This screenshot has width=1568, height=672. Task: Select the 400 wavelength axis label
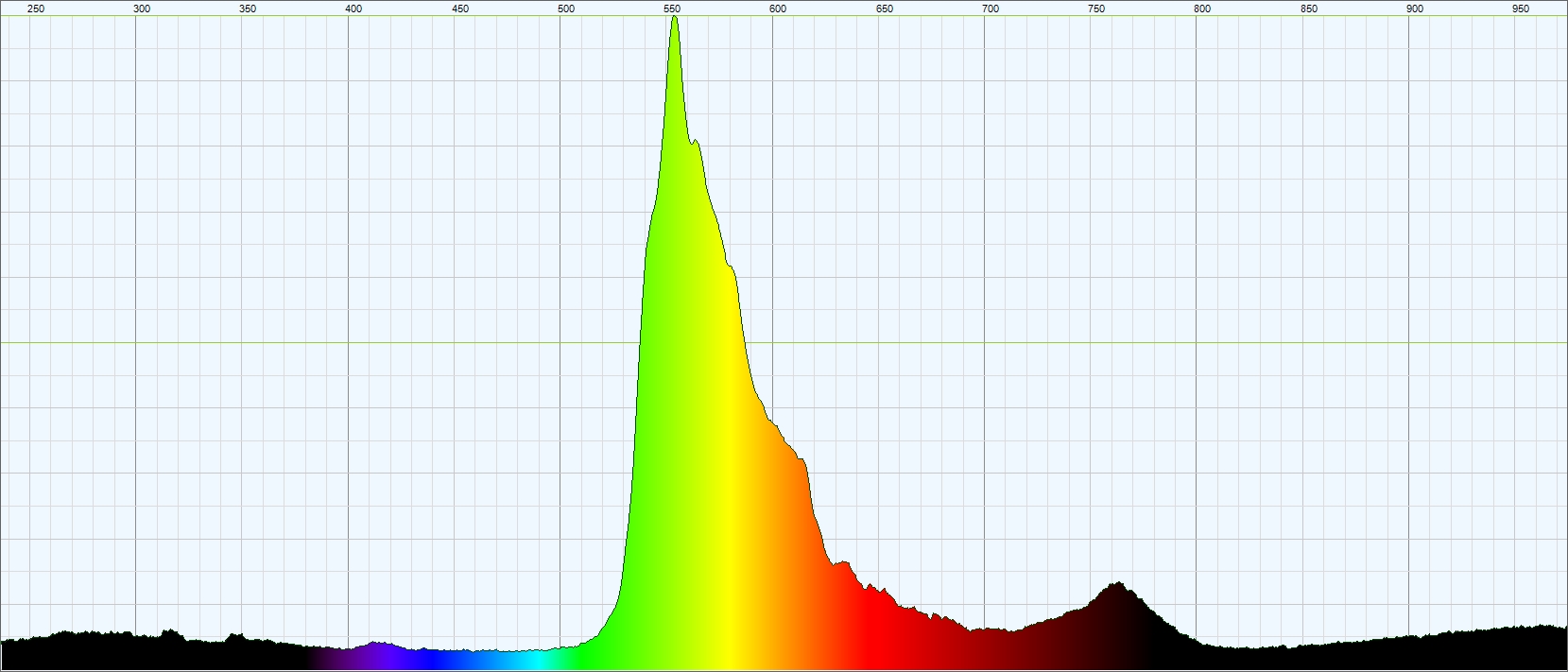(353, 9)
